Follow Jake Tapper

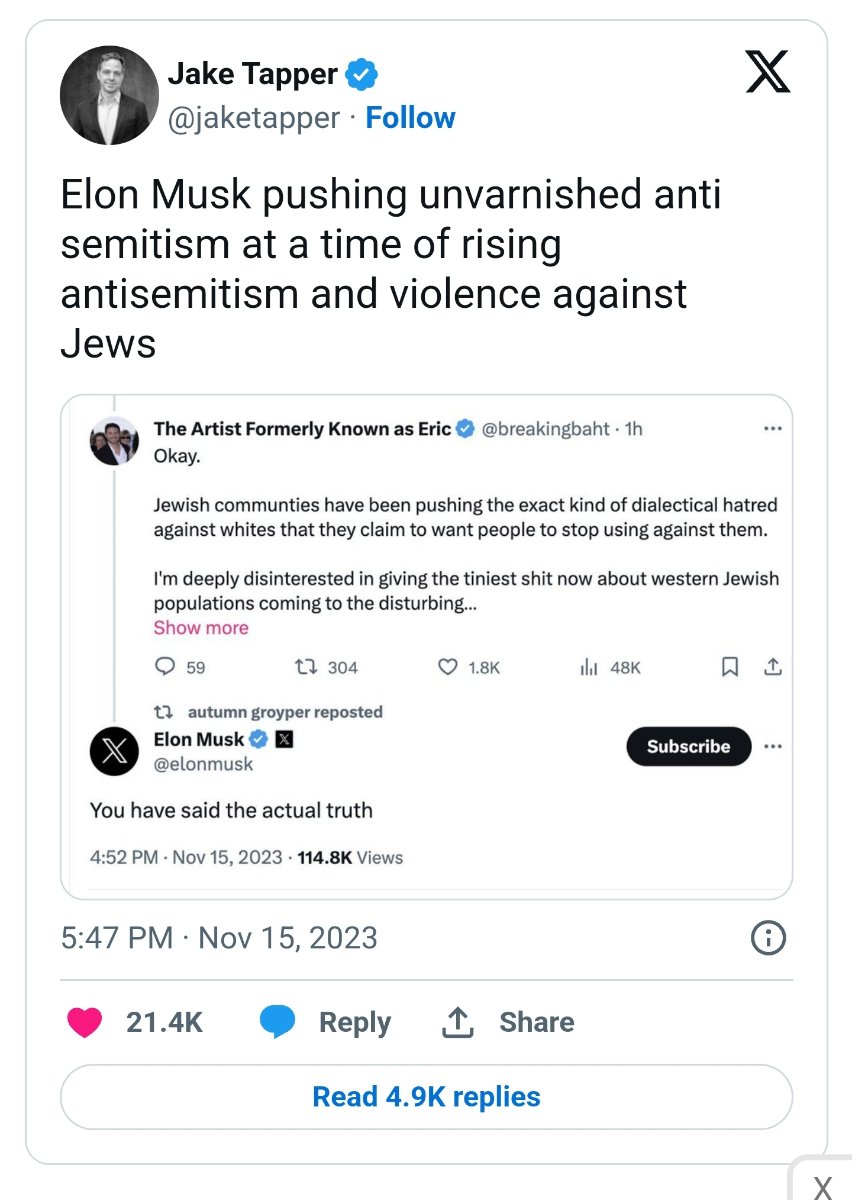coord(410,118)
